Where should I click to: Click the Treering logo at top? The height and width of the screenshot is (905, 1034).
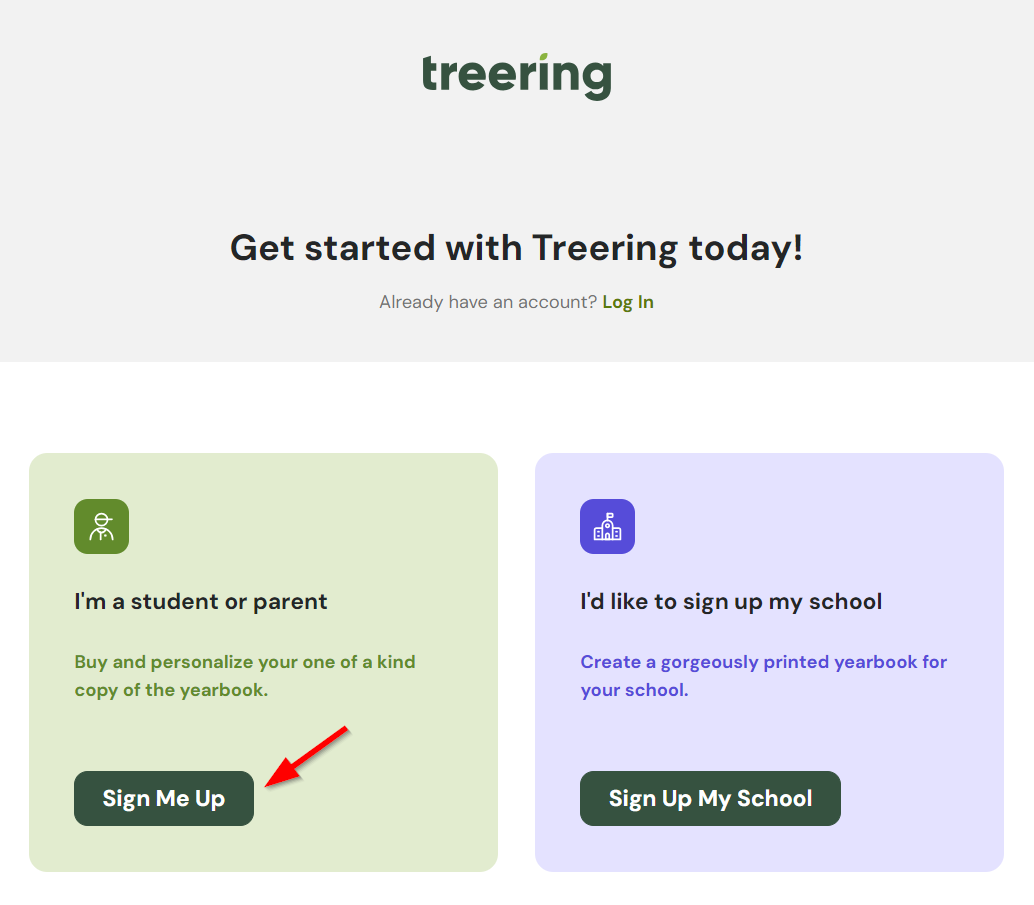pos(516,77)
